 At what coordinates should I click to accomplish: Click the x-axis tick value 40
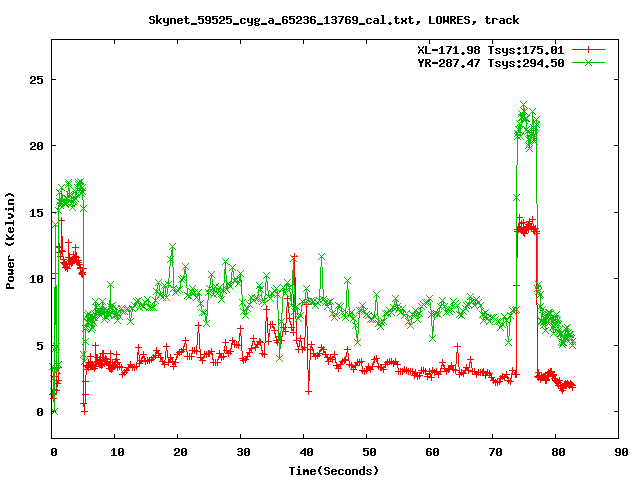(x=306, y=452)
